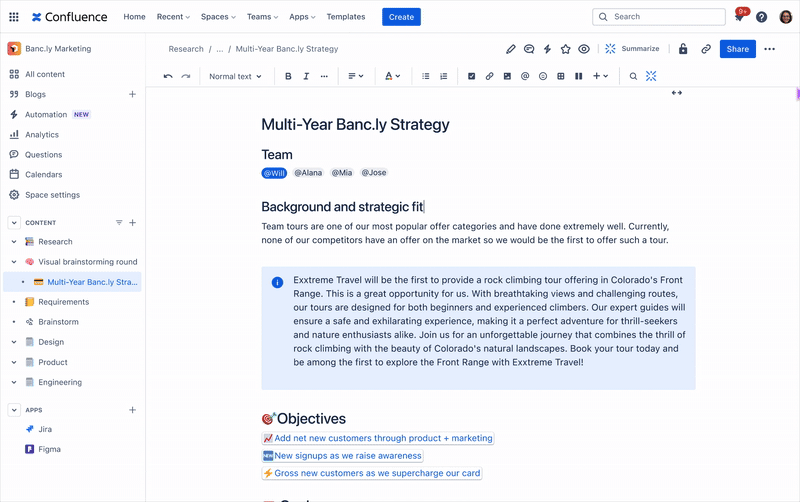Screen dimensions: 800x502
Task: Click the copy link icon
Action: point(706,49)
